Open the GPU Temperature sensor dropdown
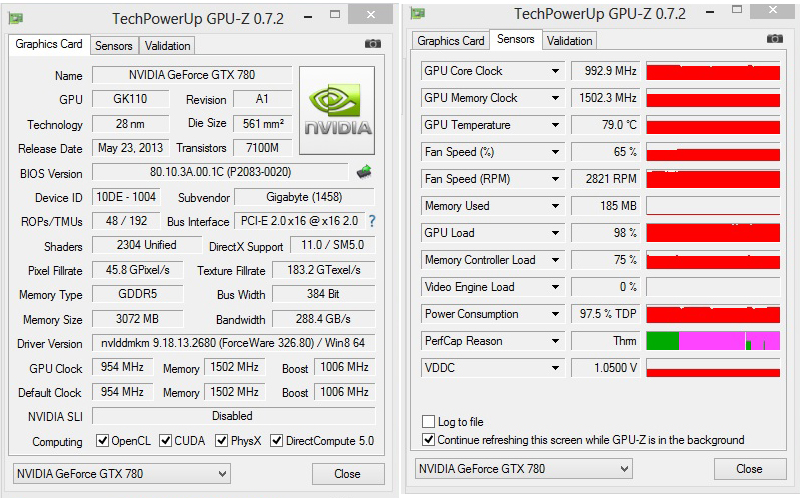Screen dimensions: 800x498 (556, 125)
